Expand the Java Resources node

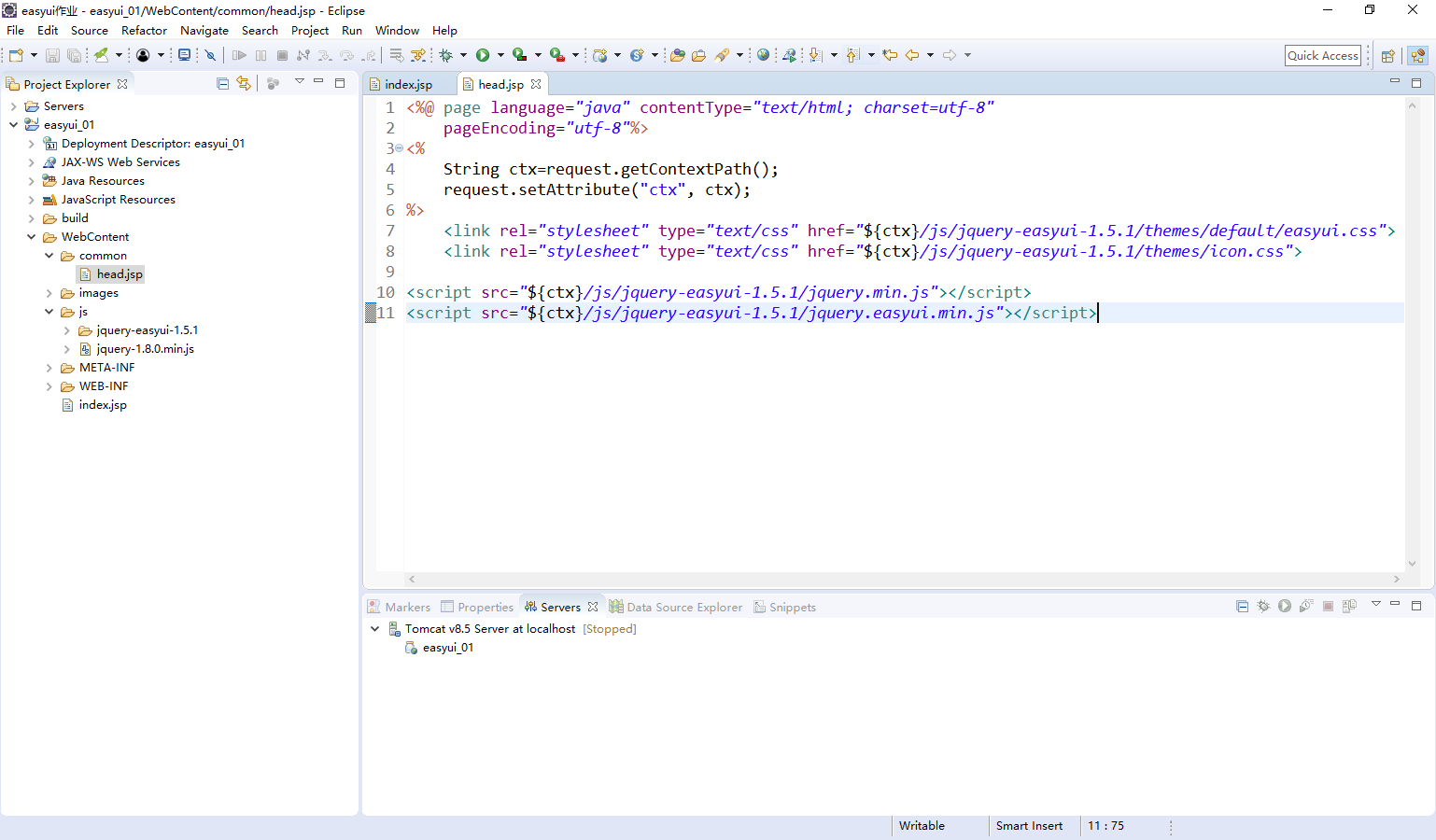tap(31, 181)
